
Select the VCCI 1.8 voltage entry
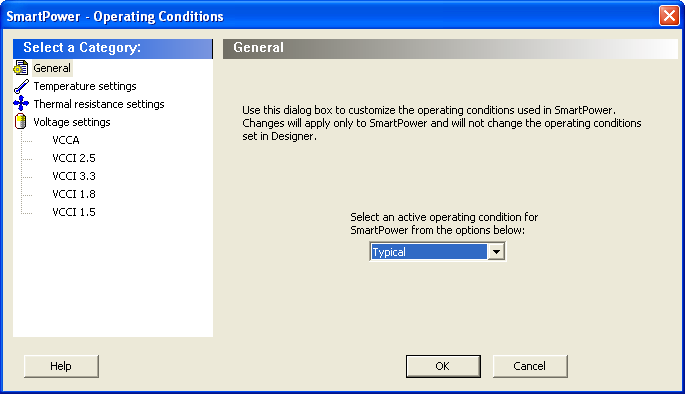(74, 194)
